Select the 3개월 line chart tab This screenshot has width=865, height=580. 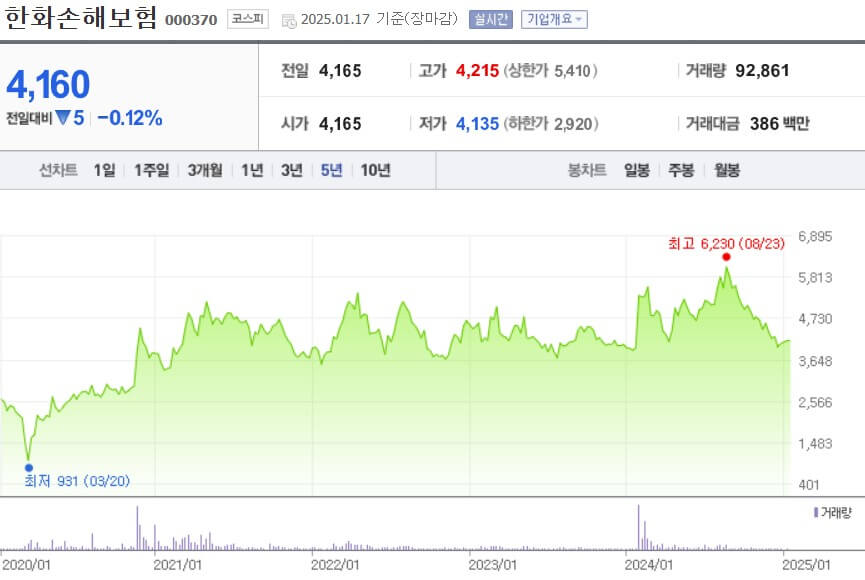point(205,170)
